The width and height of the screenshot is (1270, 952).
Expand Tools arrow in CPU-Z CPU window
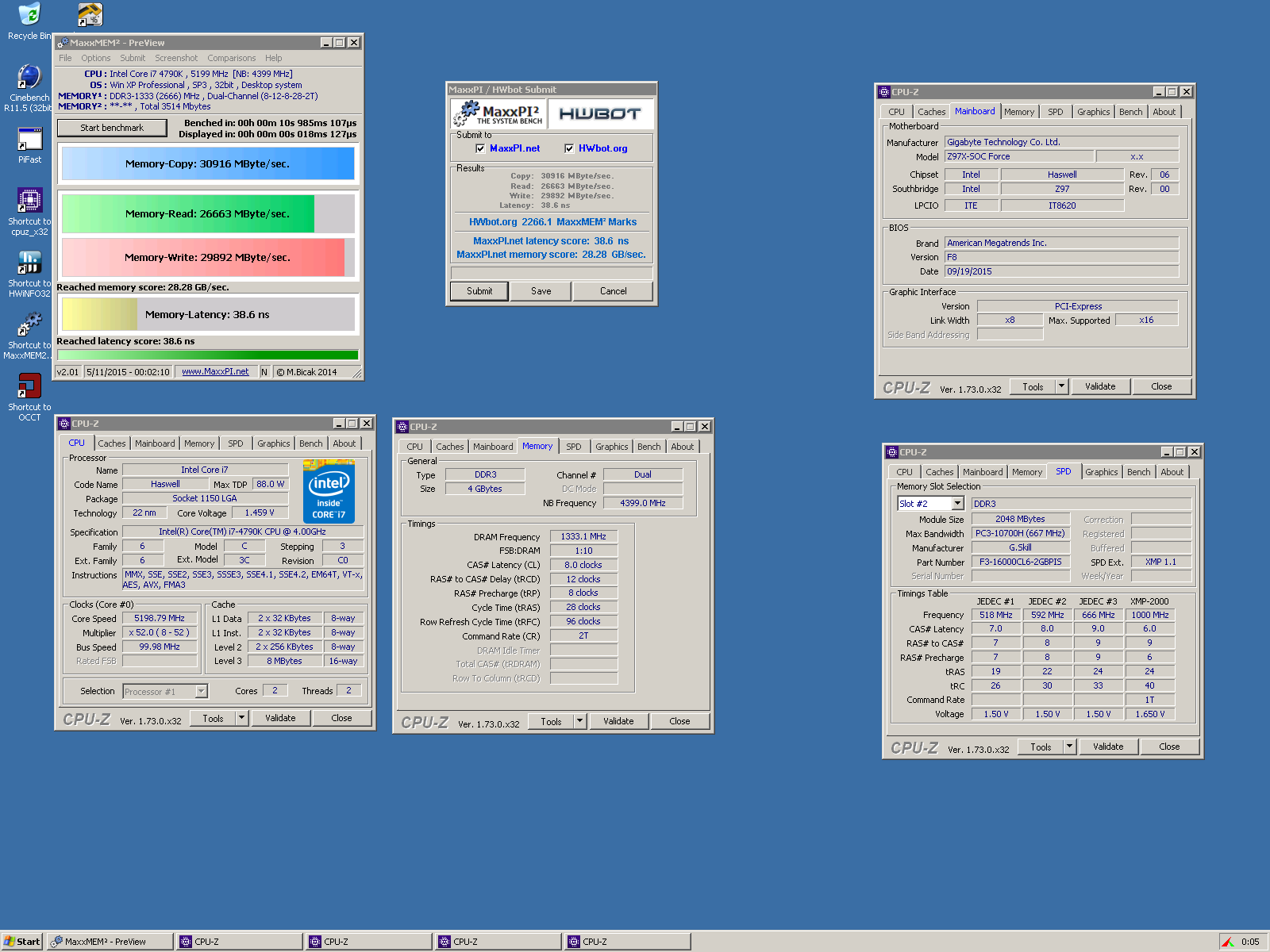tap(242, 718)
